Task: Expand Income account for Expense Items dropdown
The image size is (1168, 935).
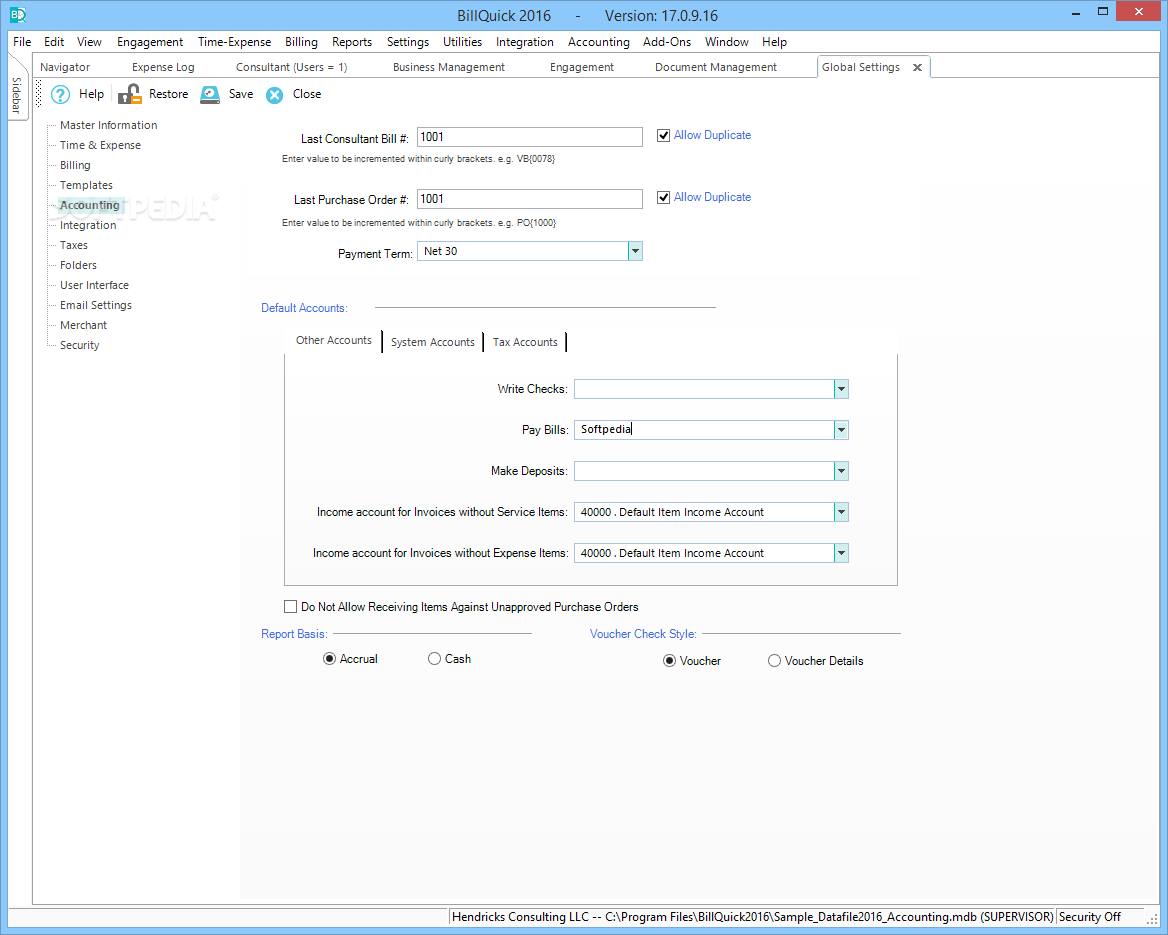Action: (841, 553)
